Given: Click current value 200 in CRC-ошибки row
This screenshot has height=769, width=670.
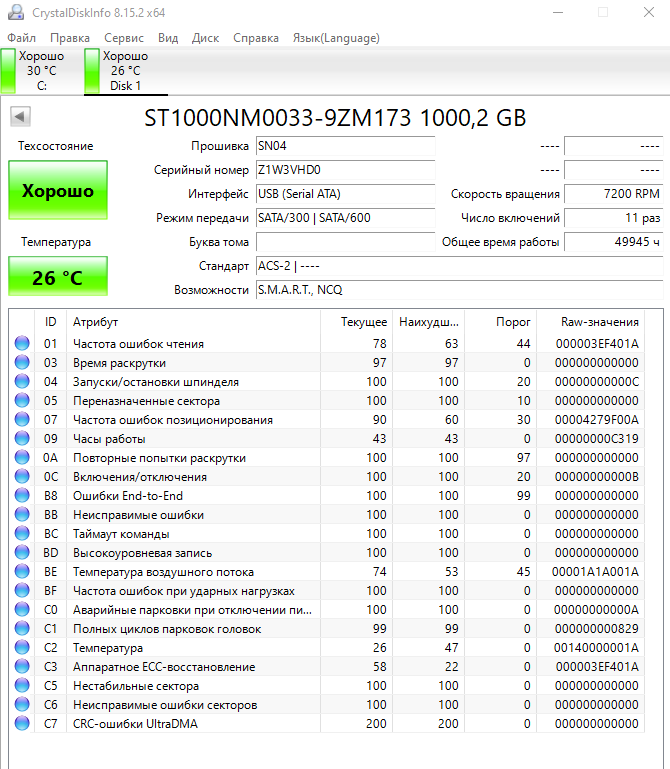Looking at the screenshot, I should pos(376,723).
